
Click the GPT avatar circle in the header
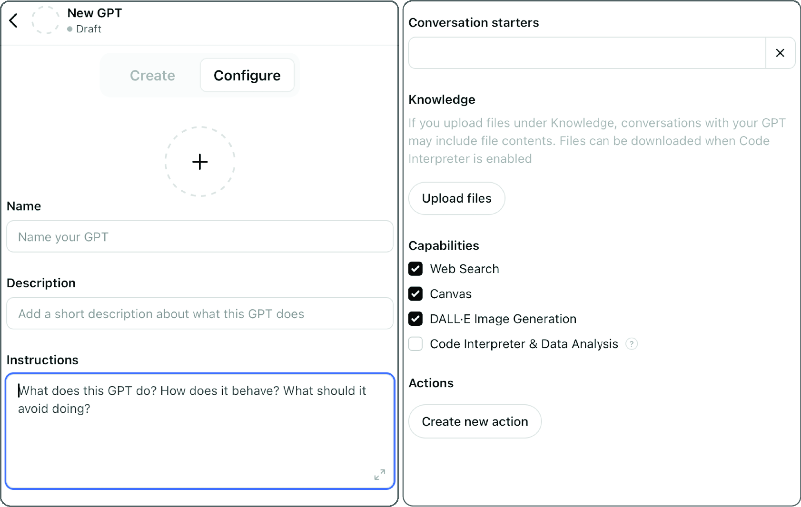(45, 20)
